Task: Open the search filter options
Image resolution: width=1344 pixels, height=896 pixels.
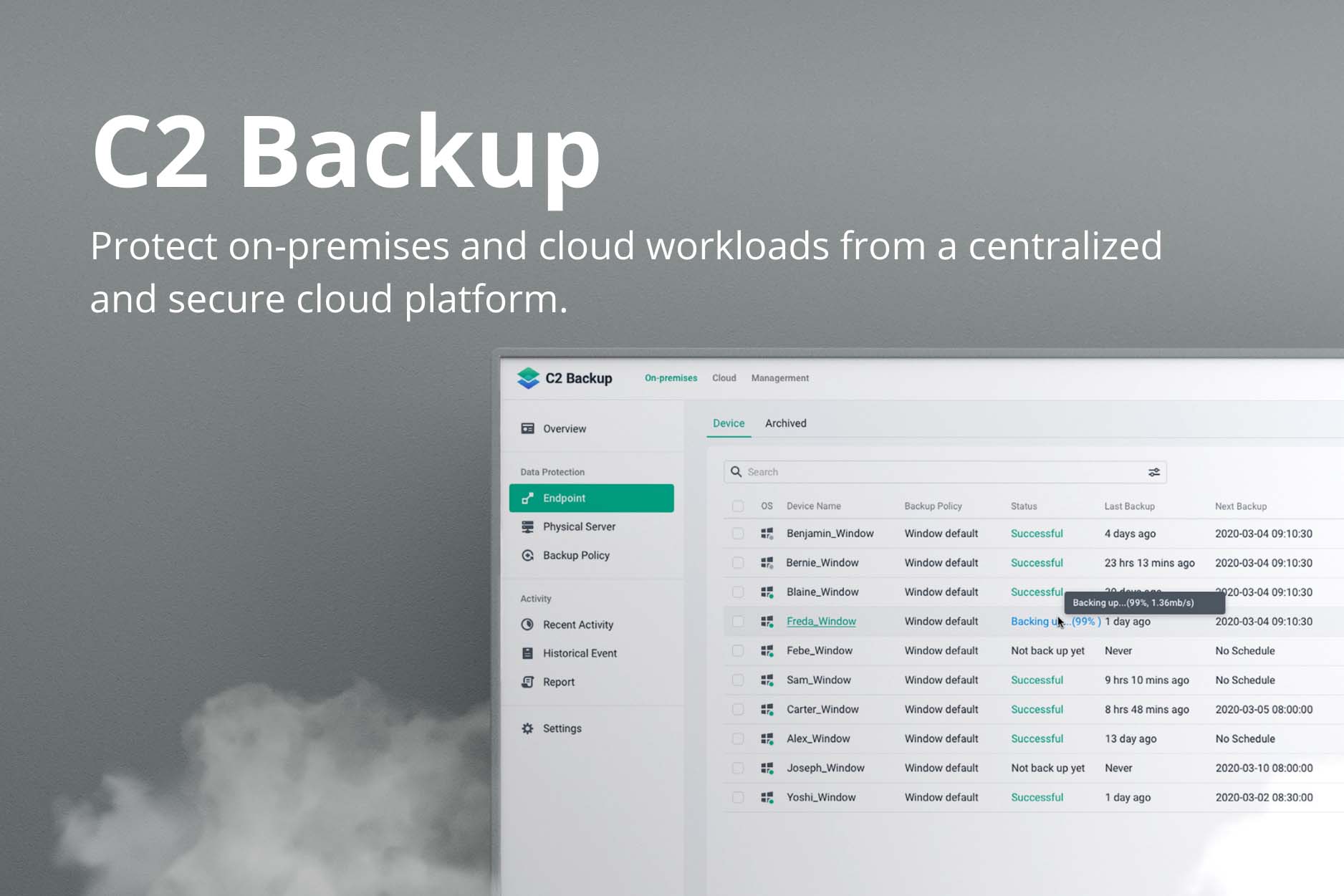Action: coord(1154,472)
